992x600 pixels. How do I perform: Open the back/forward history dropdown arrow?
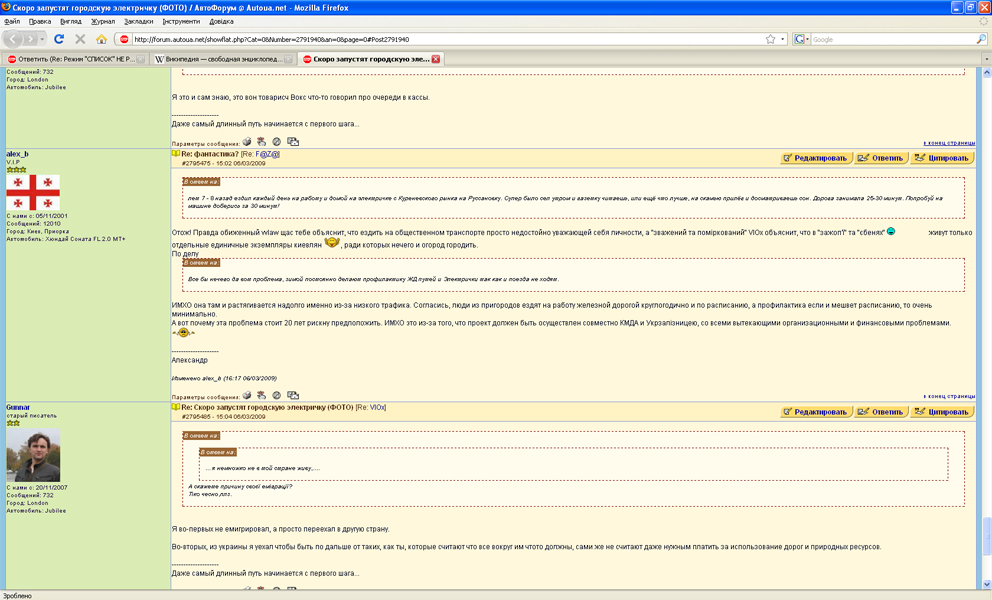coord(41,39)
